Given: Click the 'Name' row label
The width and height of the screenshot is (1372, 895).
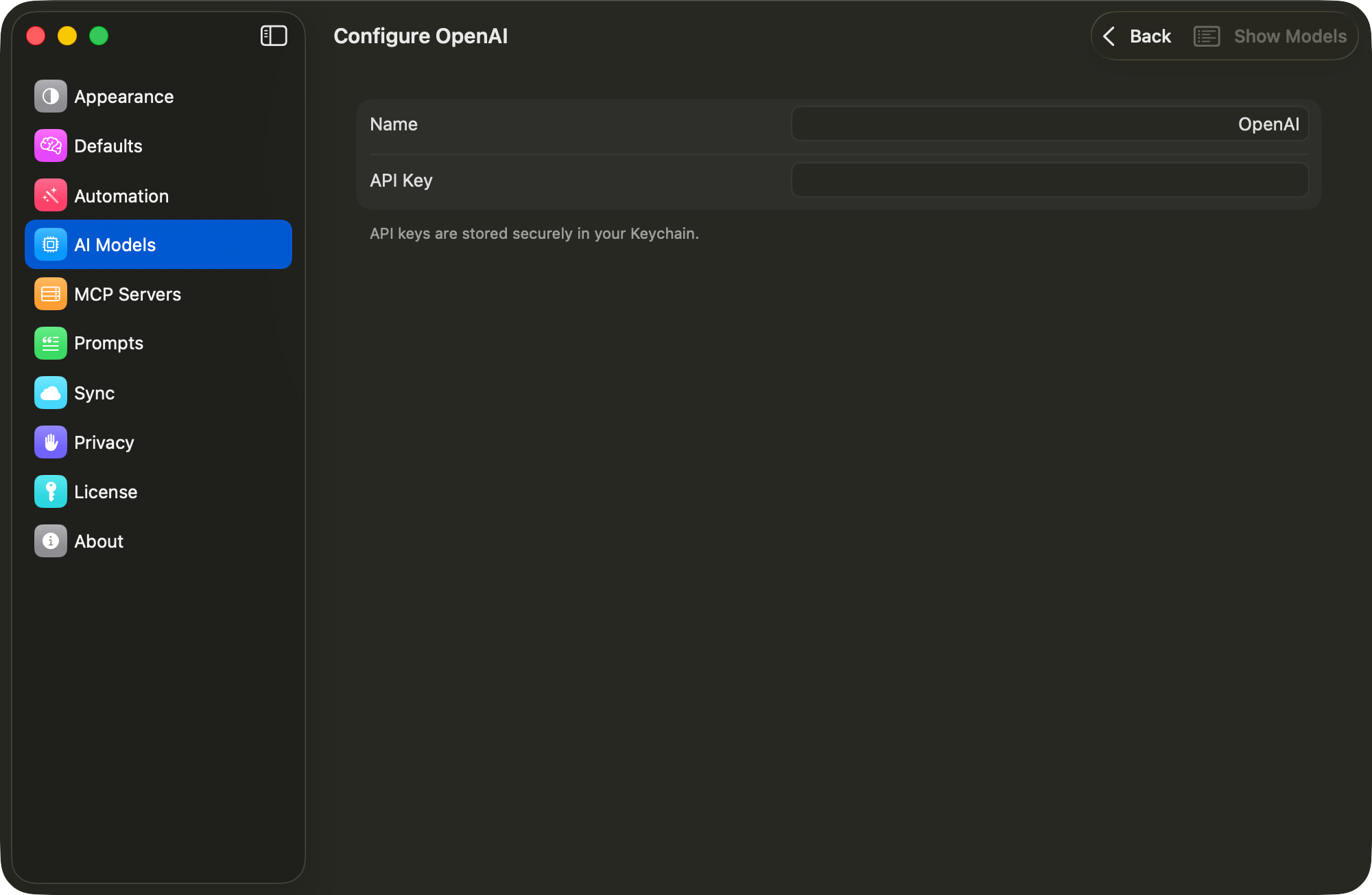Looking at the screenshot, I should (394, 124).
